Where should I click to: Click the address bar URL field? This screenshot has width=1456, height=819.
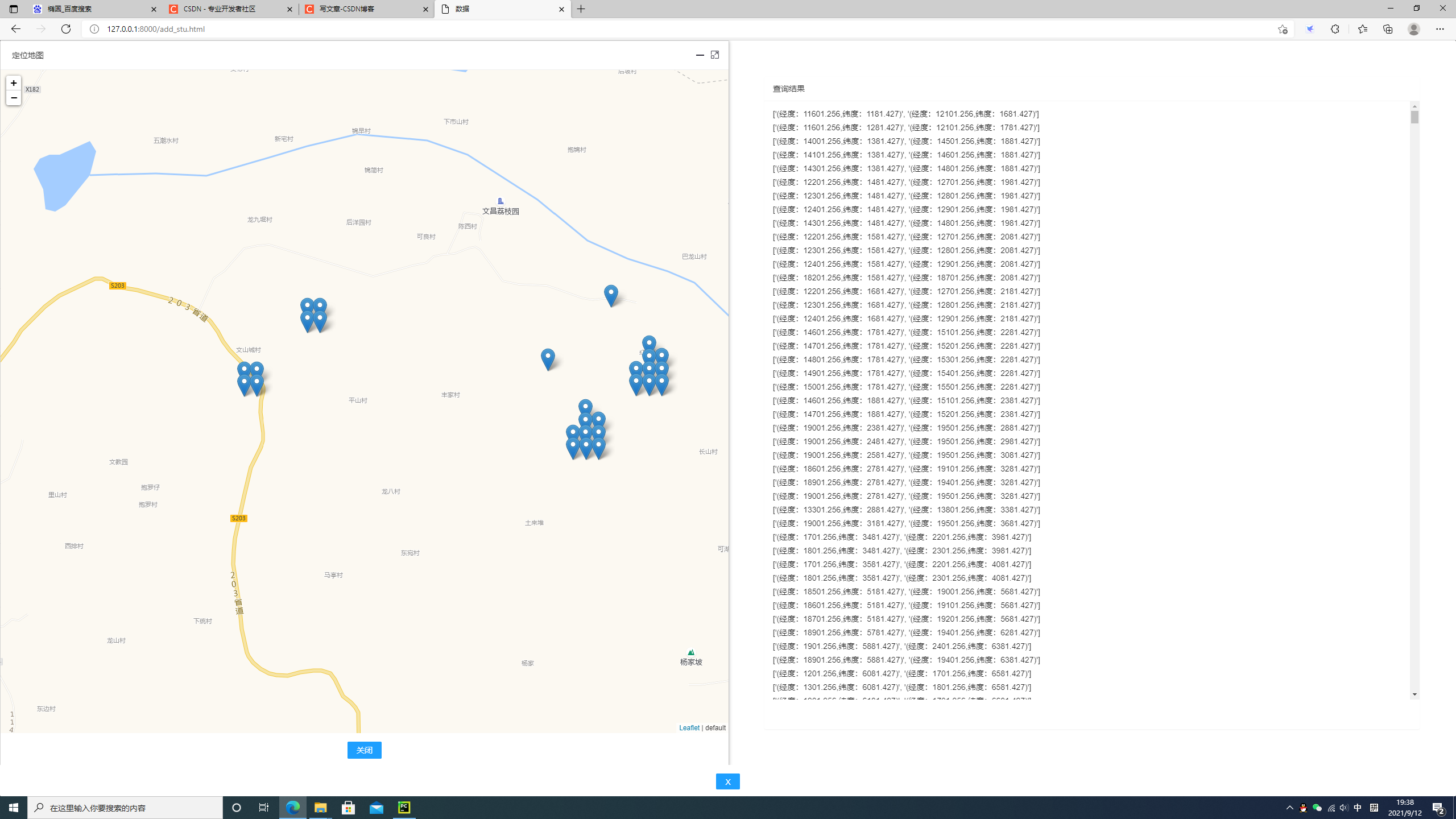pyautogui.click(x=682, y=29)
